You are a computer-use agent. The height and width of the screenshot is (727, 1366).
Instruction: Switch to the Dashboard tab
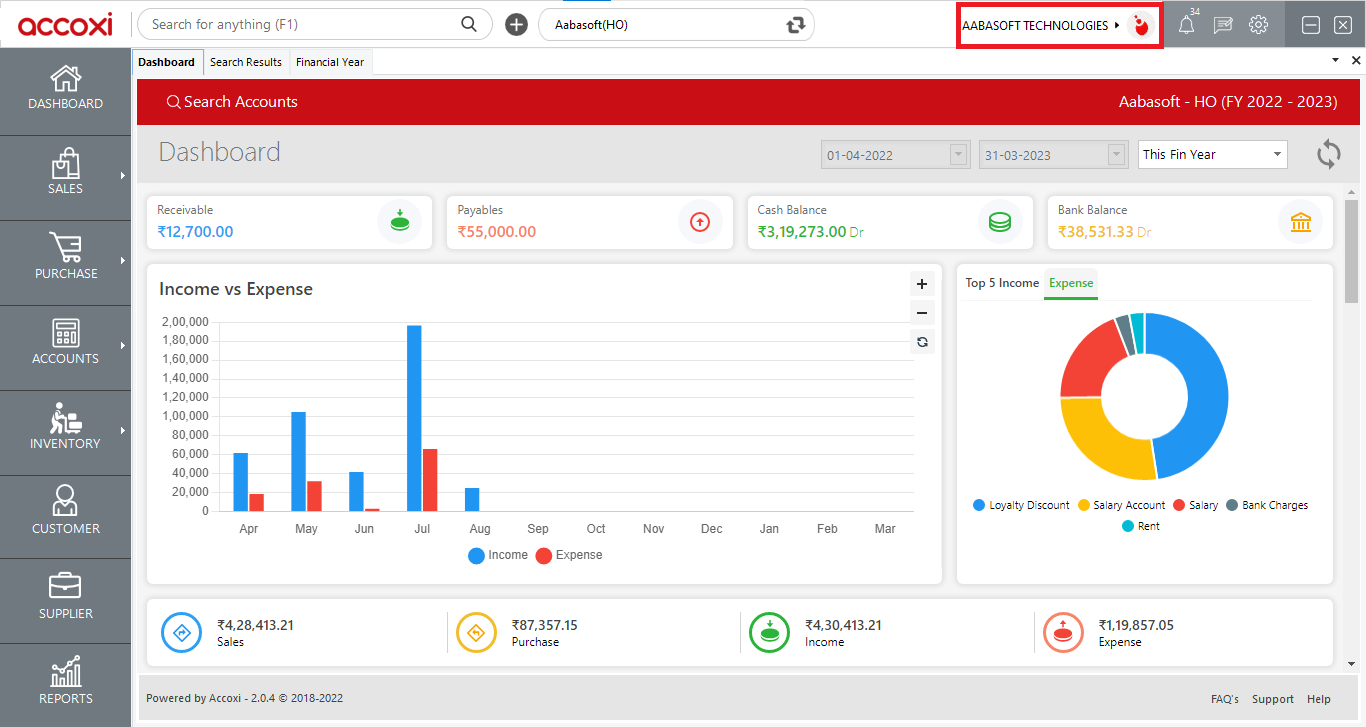click(x=166, y=62)
